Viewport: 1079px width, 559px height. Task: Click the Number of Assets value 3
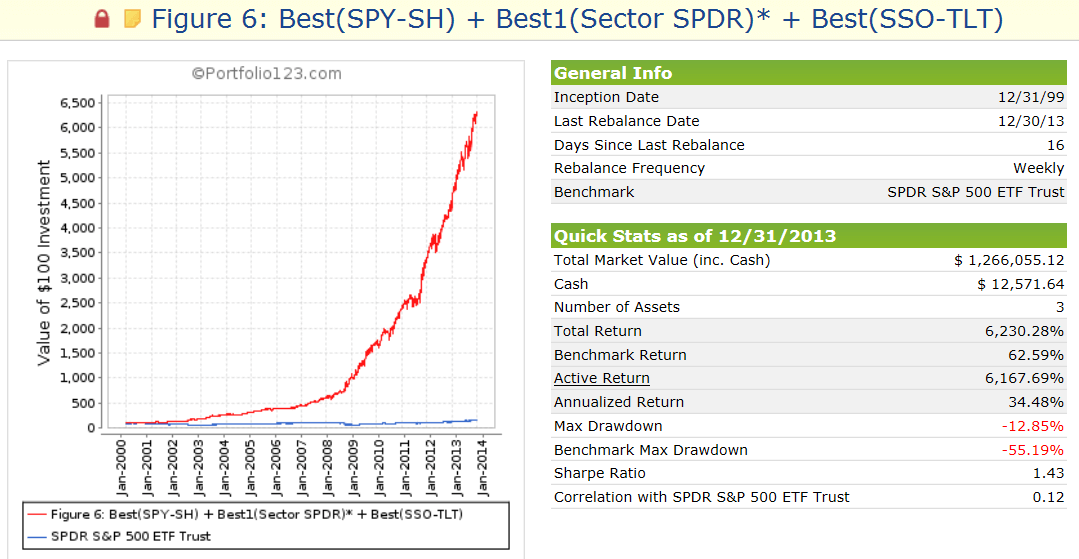pyautogui.click(x=1060, y=307)
